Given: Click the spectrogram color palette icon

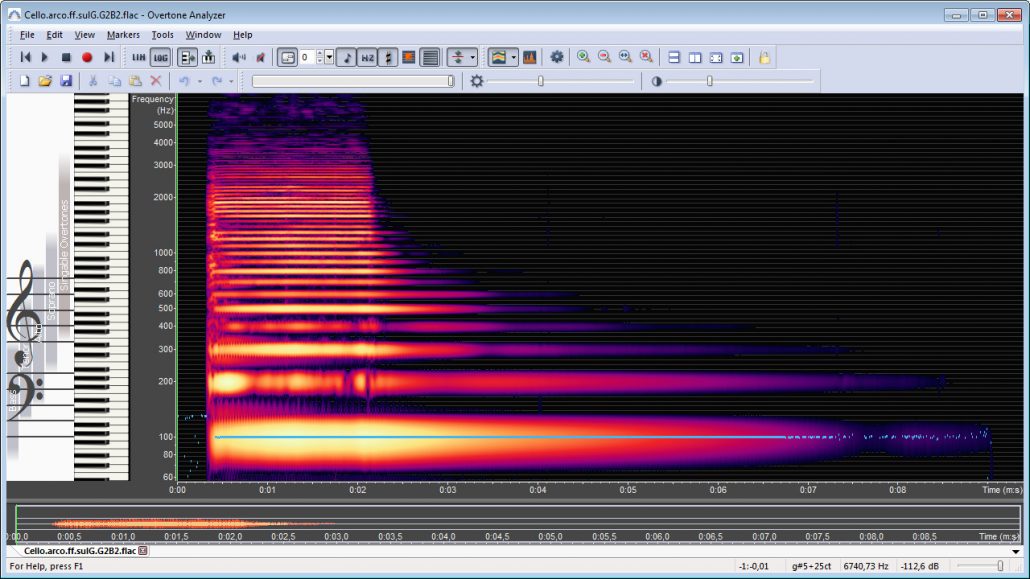Looking at the screenshot, I should (x=498, y=57).
